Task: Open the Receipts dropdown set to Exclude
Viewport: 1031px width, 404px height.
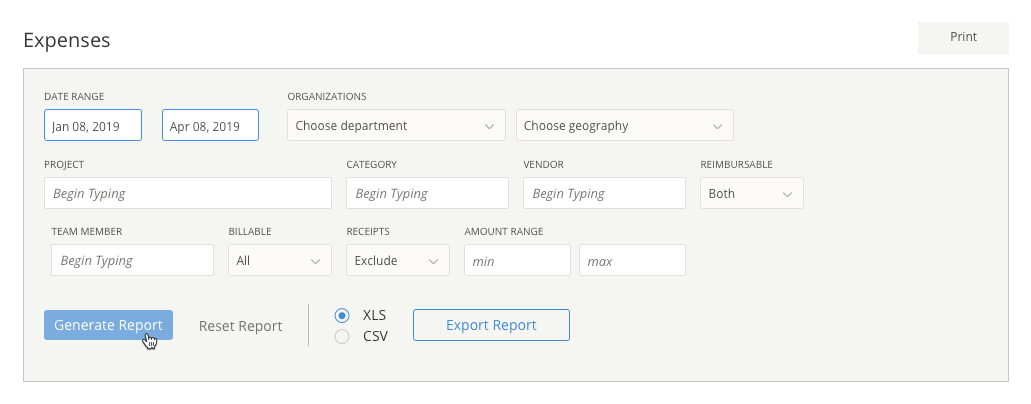Action: 398,260
